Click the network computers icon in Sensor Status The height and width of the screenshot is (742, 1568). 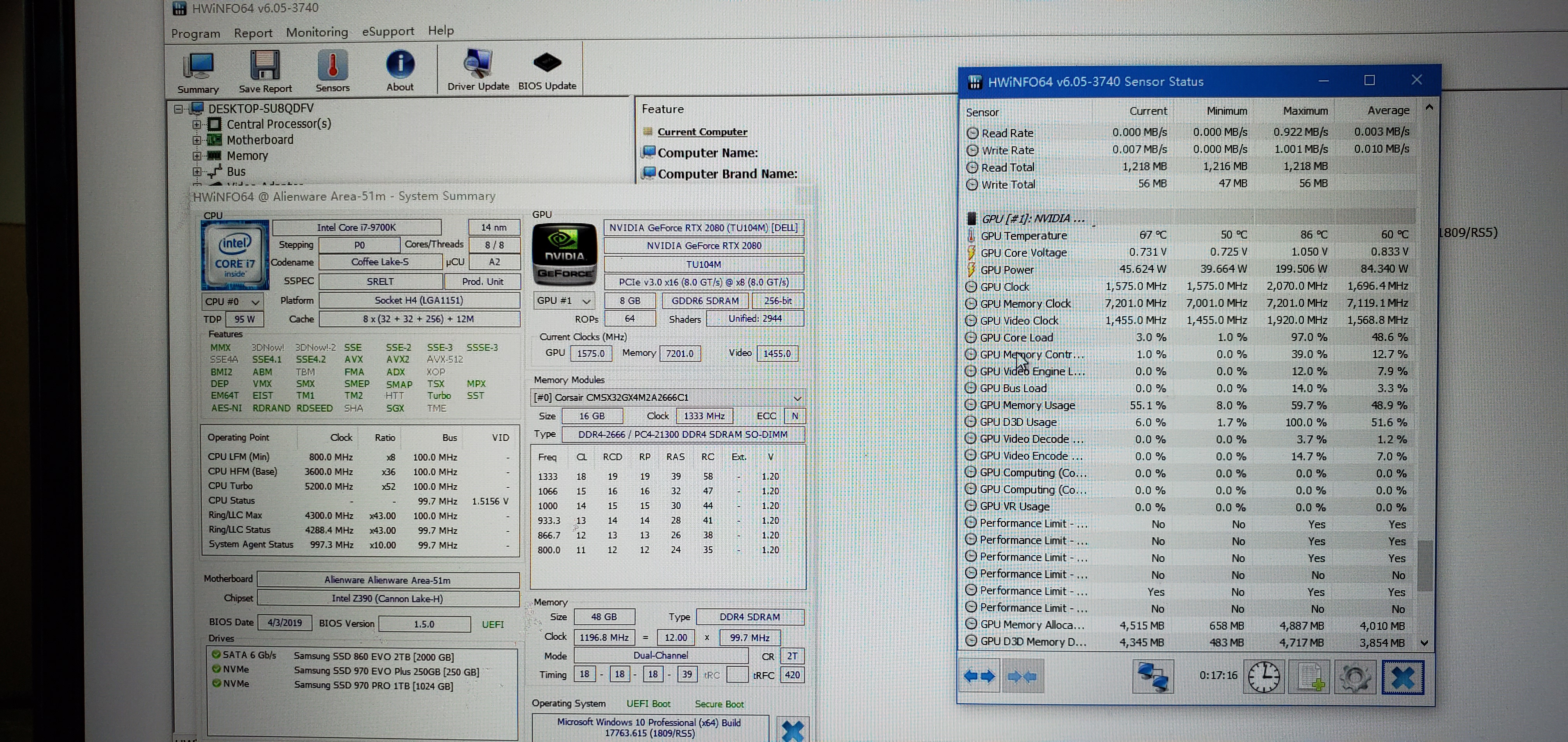click(x=1152, y=677)
